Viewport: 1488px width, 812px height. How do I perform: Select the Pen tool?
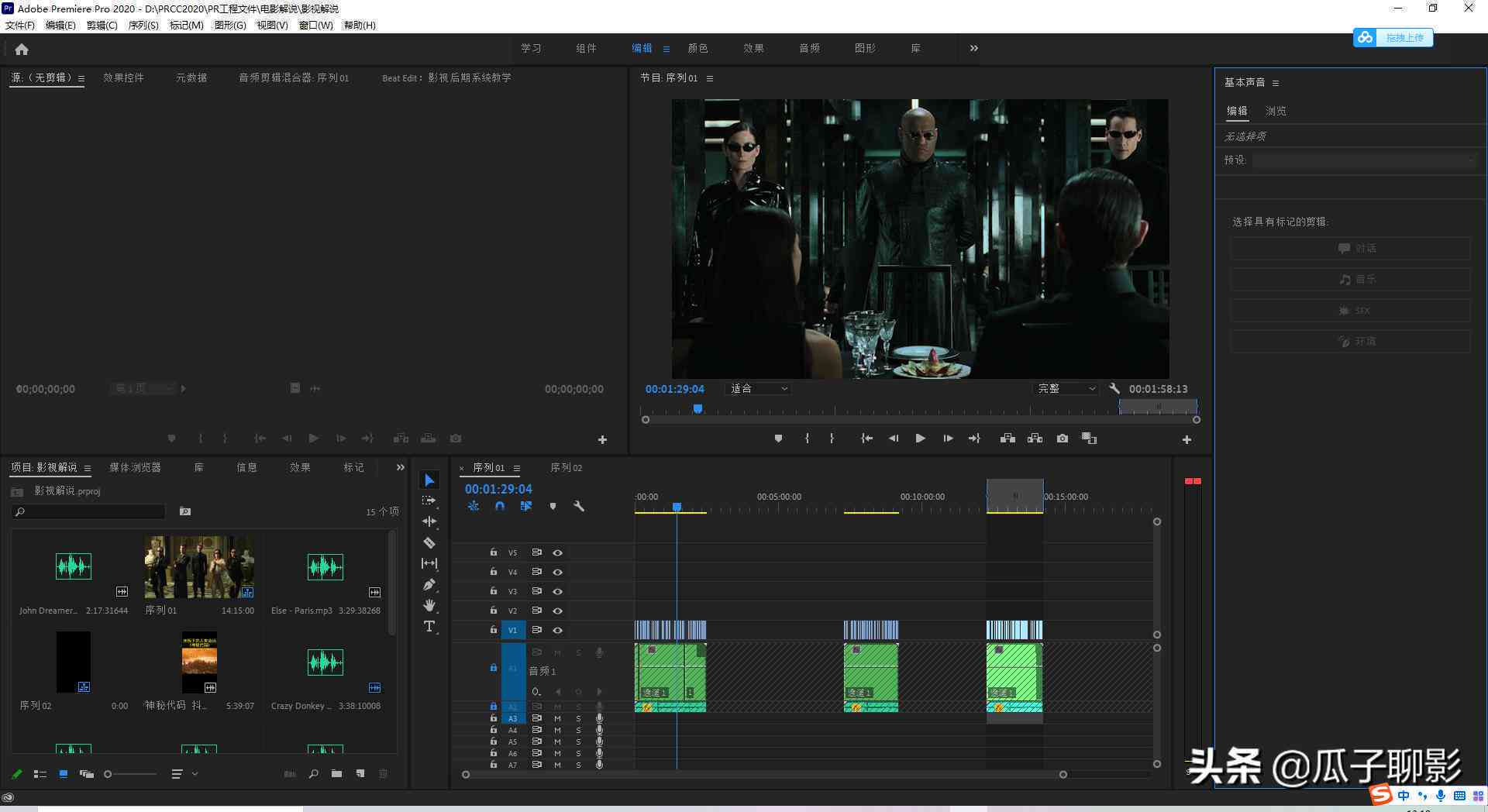coord(429,585)
